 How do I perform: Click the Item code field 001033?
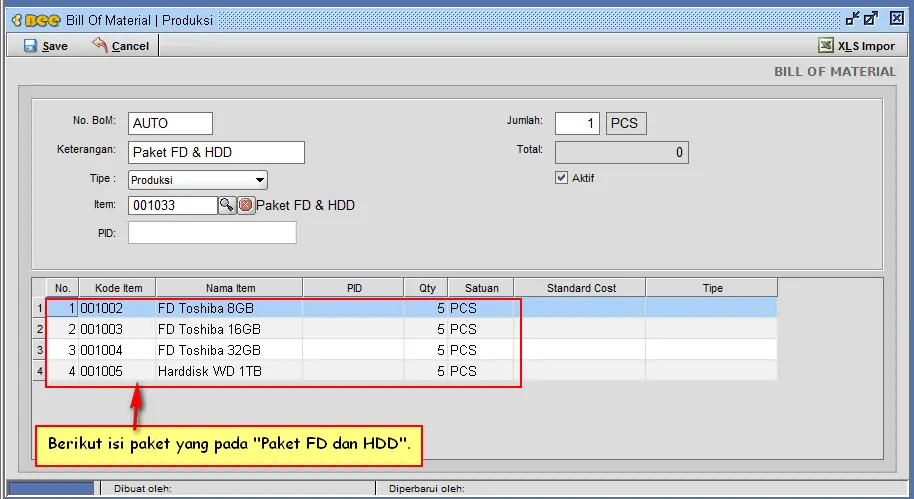tap(173, 205)
